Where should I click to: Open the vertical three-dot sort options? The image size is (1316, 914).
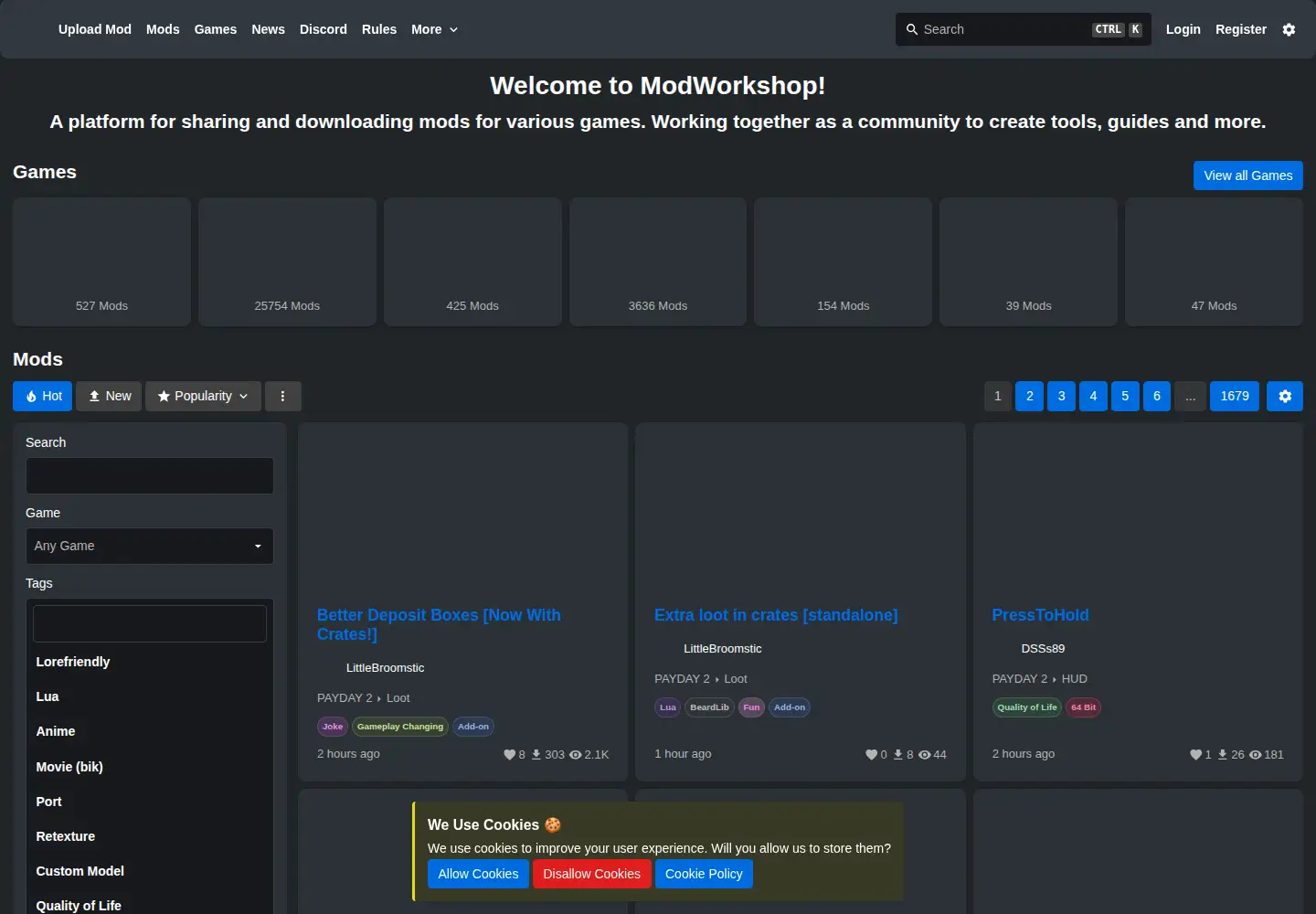[282, 396]
